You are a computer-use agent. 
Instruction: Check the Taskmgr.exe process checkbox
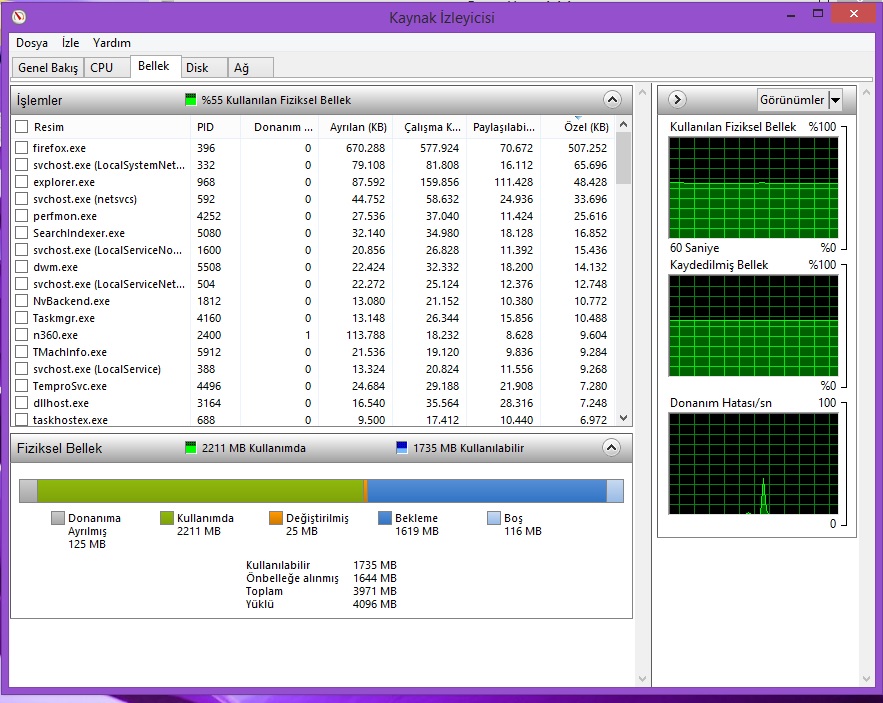[21, 318]
